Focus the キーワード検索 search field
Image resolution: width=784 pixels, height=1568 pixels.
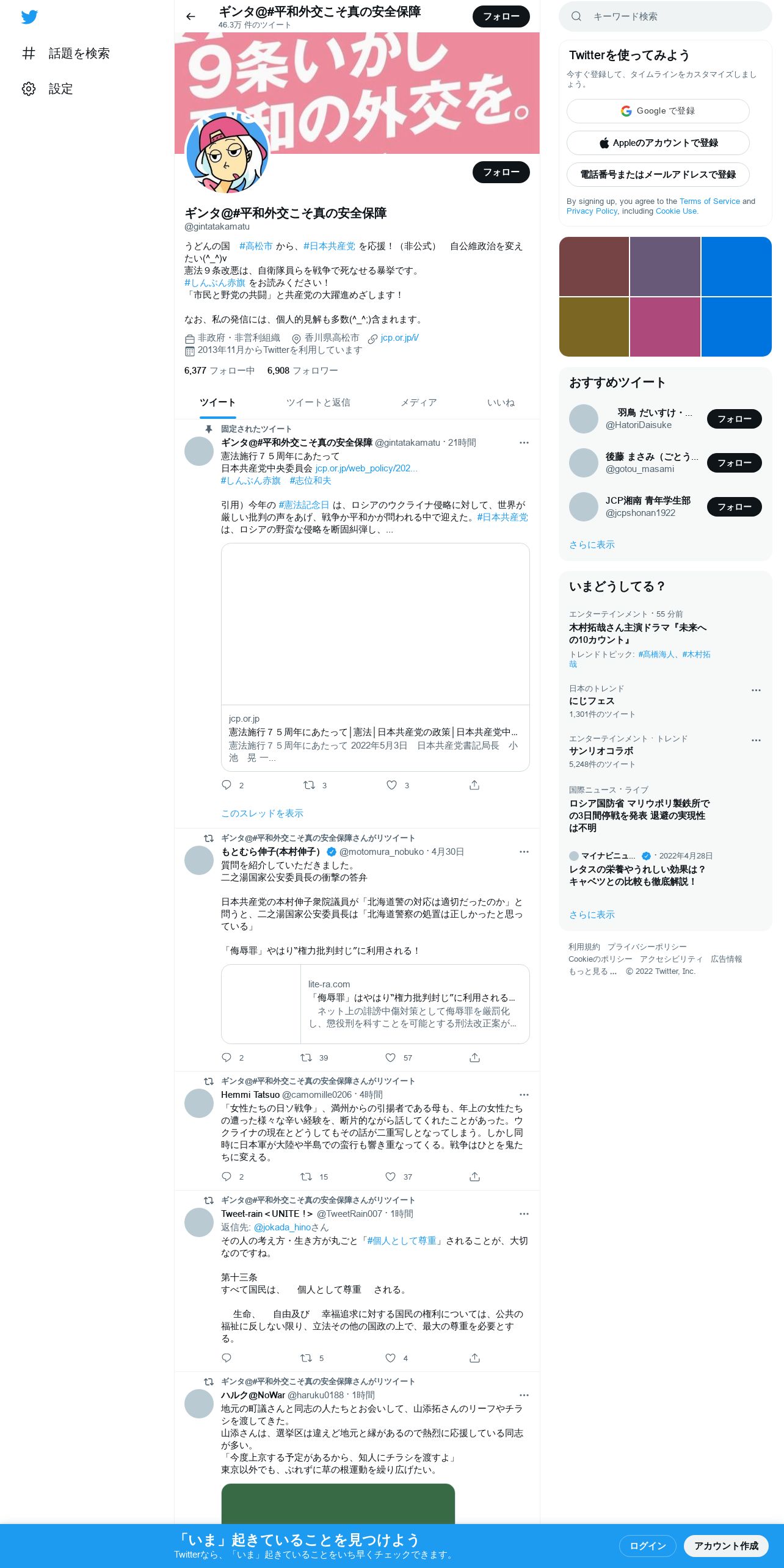pos(666,16)
